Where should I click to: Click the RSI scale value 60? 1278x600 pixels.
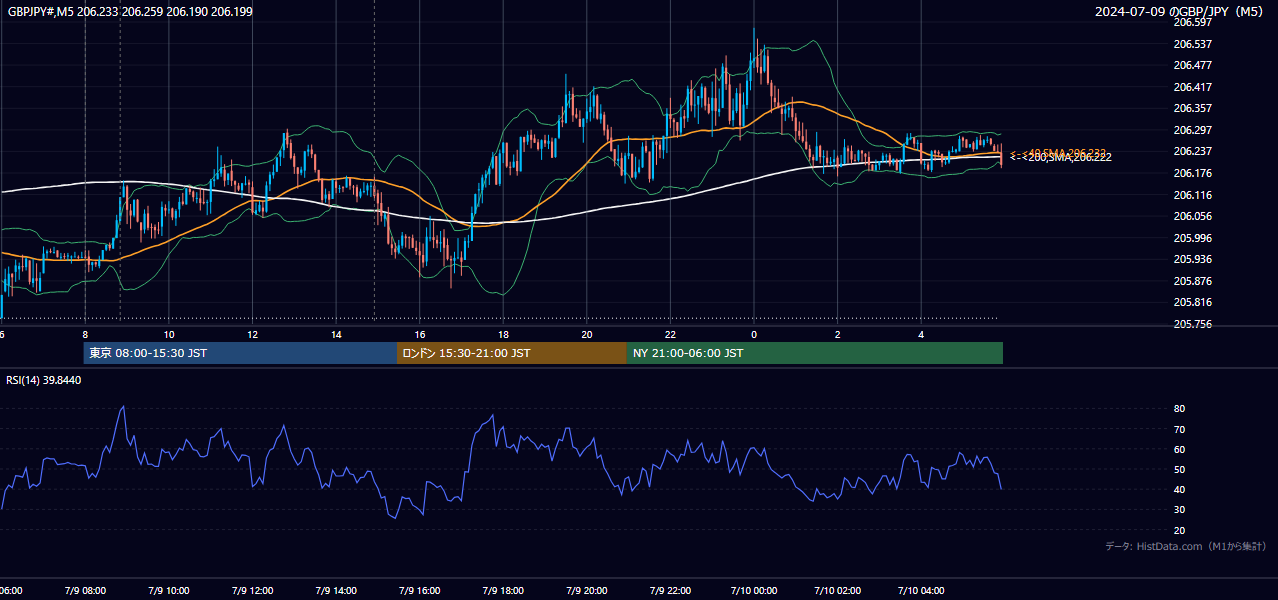click(1179, 449)
